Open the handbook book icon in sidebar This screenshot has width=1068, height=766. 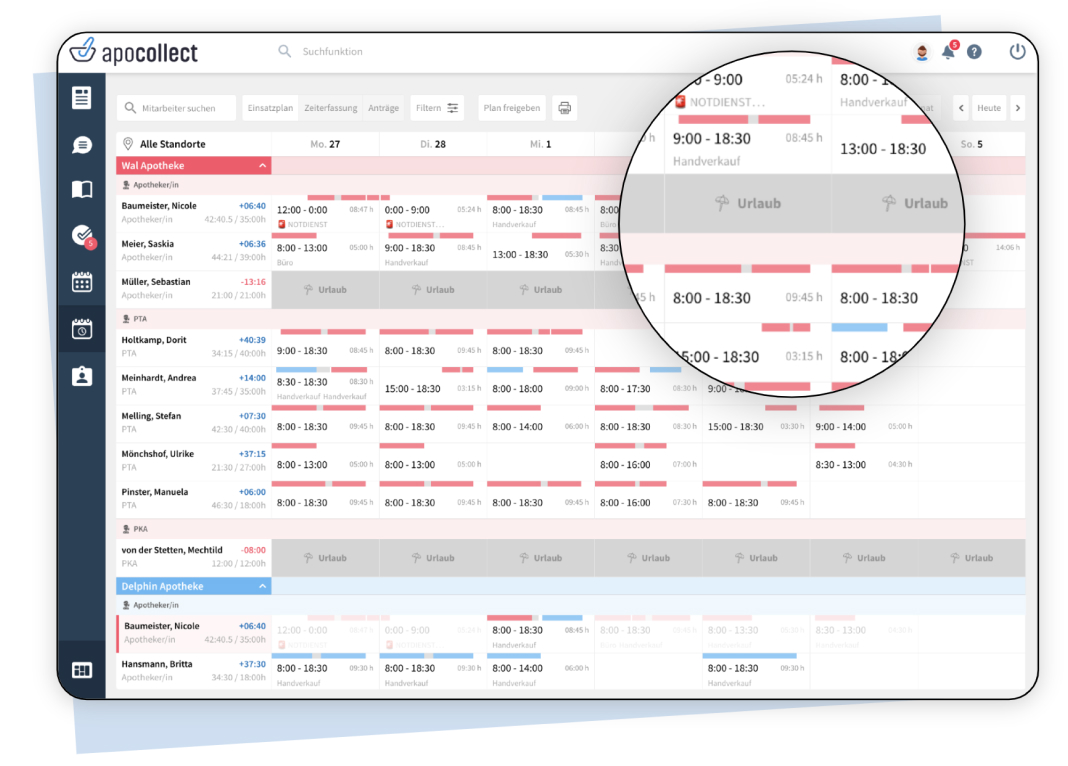click(x=82, y=190)
